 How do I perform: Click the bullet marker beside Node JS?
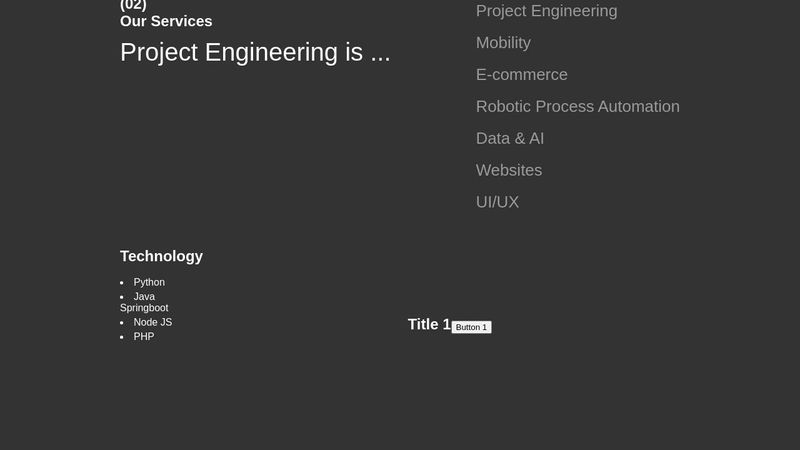(x=122, y=323)
